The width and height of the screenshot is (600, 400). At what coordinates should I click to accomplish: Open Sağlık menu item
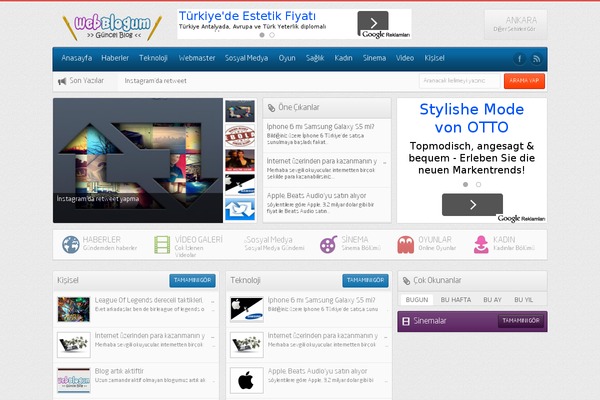[315, 58]
